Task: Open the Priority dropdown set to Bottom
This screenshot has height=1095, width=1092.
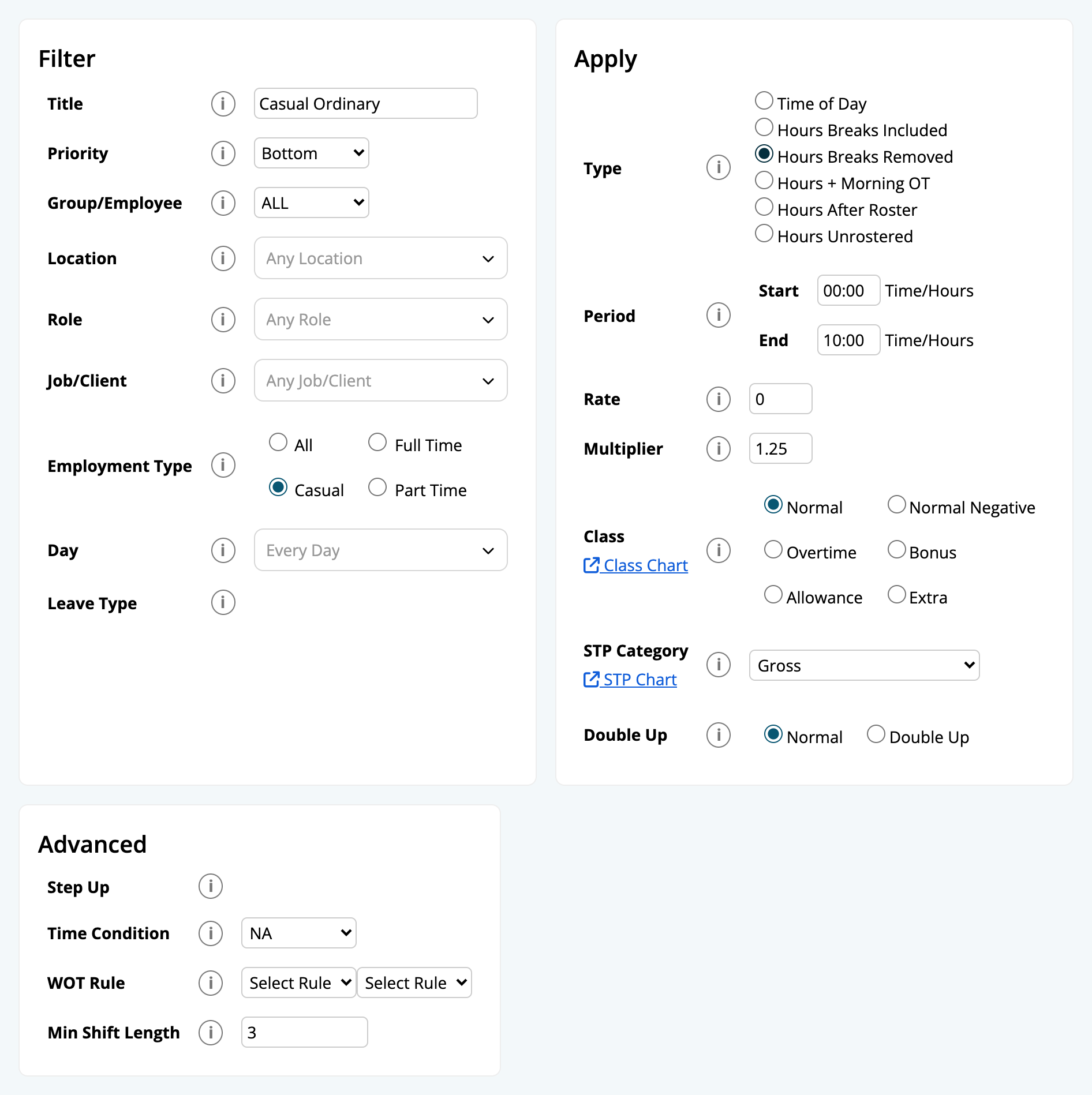Action: [312, 153]
